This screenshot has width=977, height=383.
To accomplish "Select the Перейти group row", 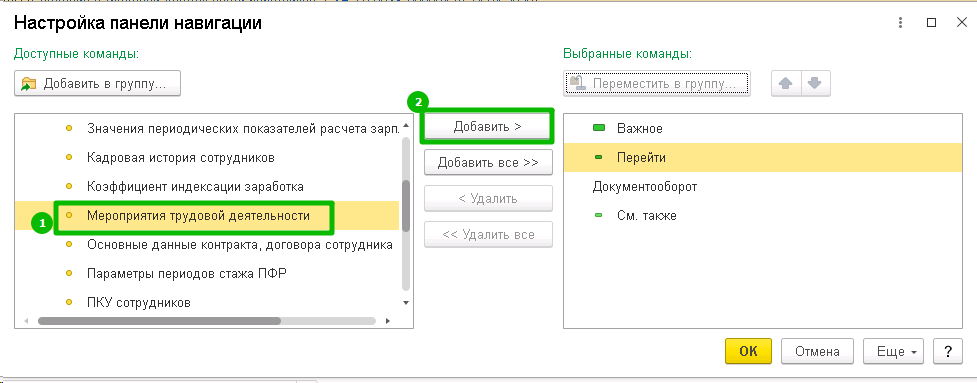I will [x=763, y=158].
